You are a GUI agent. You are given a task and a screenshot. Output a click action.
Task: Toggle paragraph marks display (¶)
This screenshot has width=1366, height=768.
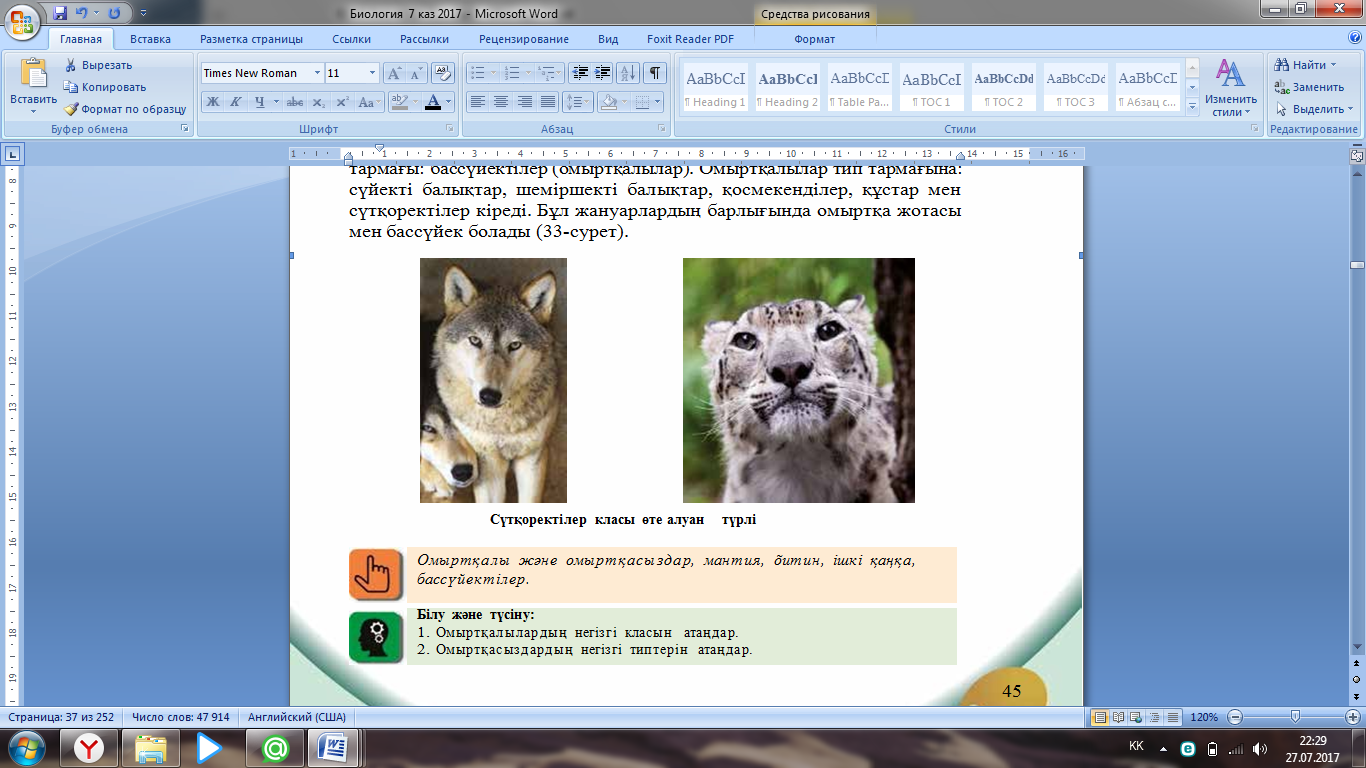click(654, 73)
